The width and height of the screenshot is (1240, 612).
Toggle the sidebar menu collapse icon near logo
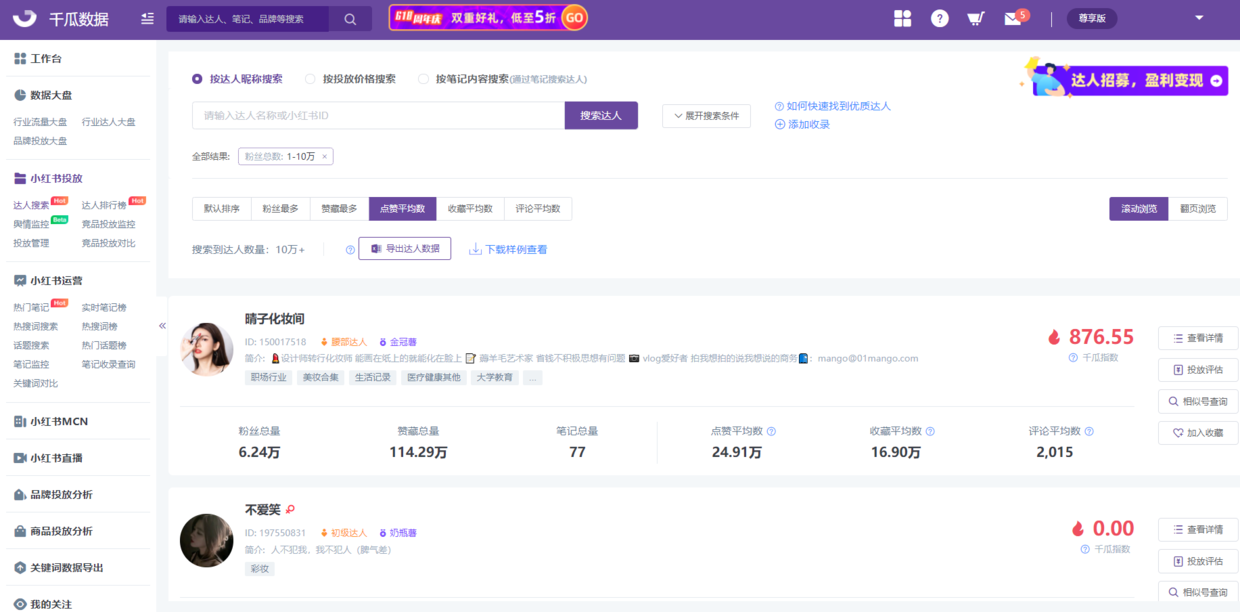click(148, 19)
